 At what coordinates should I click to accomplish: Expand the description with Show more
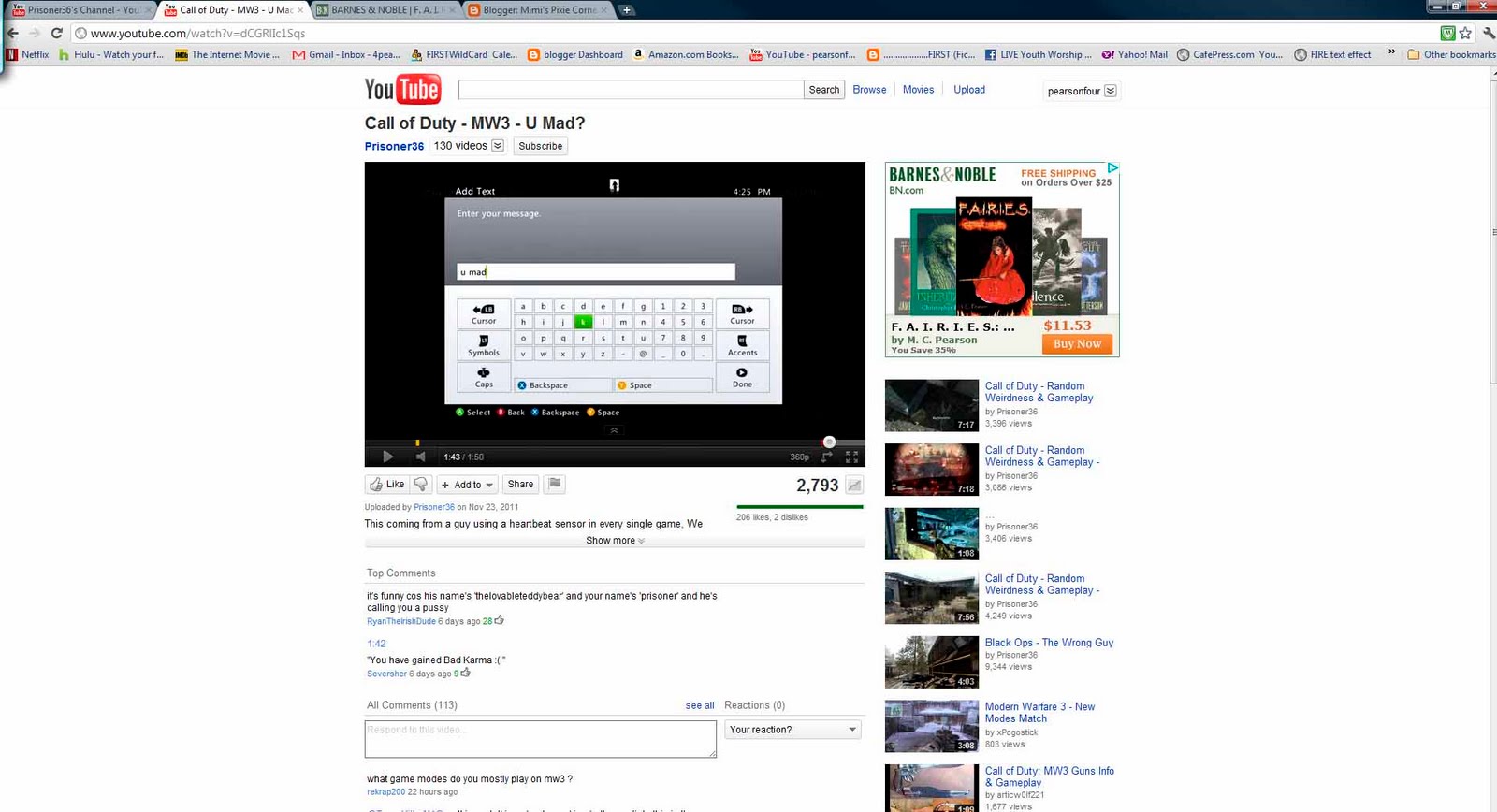pos(615,541)
